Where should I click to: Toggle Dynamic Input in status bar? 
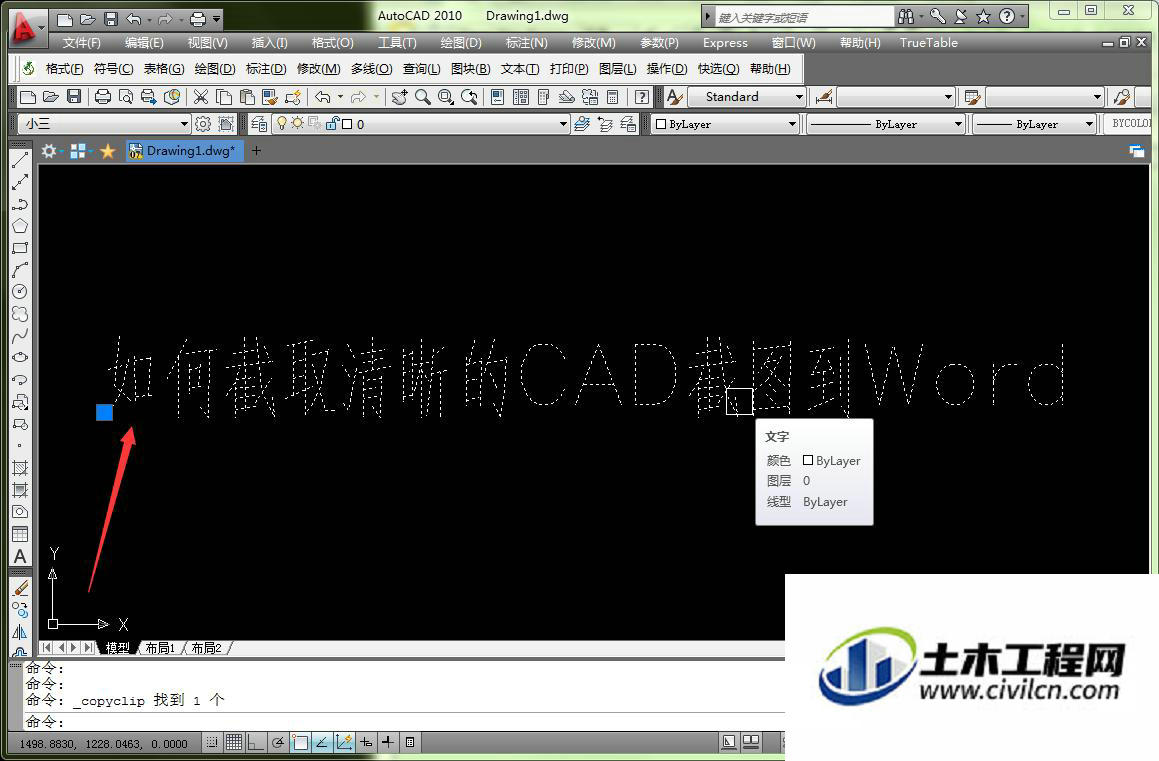(x=366, y=743)
